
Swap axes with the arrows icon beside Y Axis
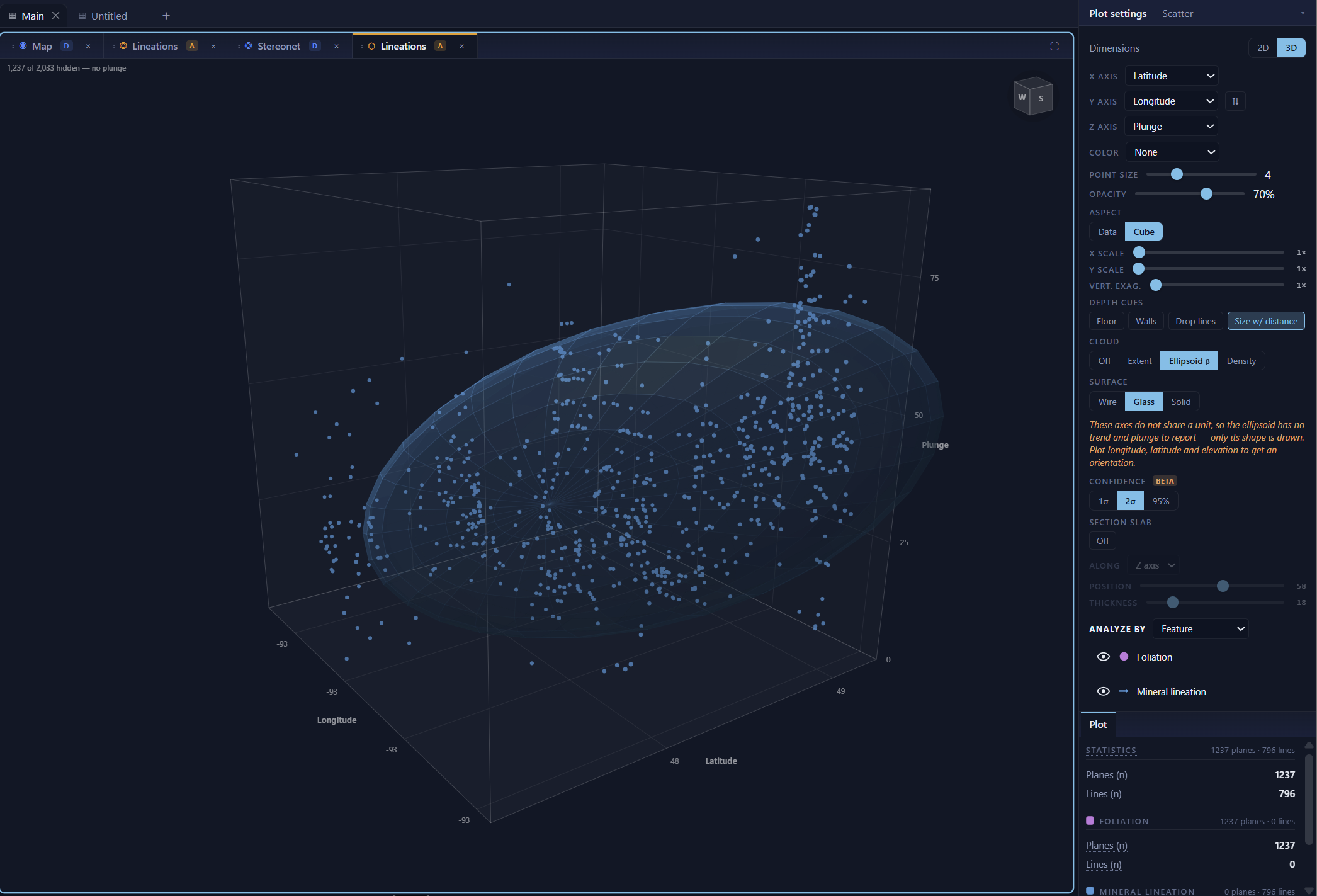pyautogui.click(x=1235, y=101)
